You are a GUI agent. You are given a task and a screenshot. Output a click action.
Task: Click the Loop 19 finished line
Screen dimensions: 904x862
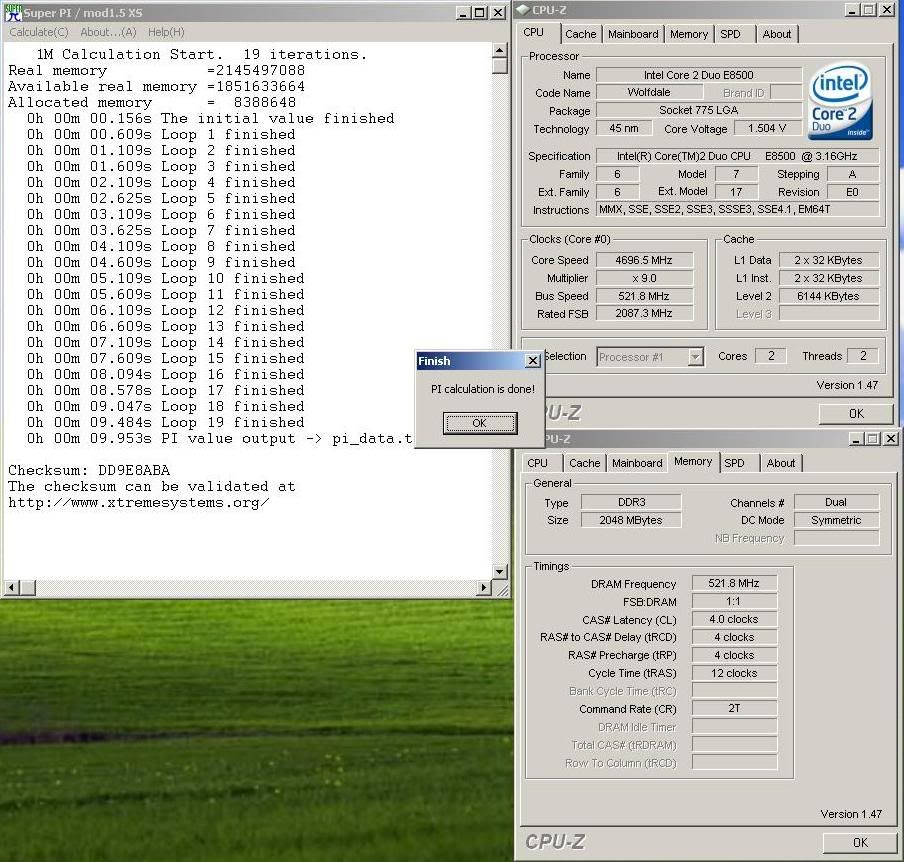point(165,423)
